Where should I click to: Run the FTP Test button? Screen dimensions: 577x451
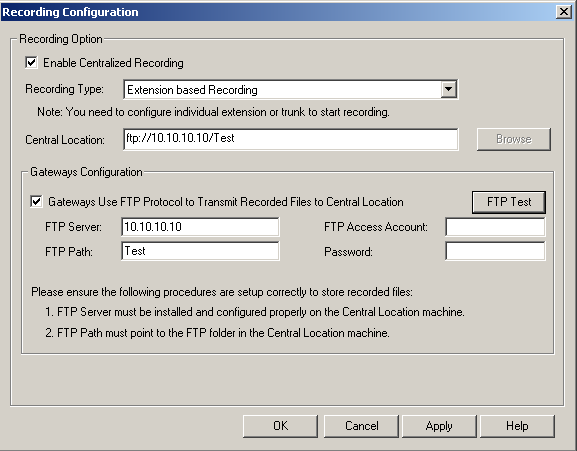click(x=509, y=202)
